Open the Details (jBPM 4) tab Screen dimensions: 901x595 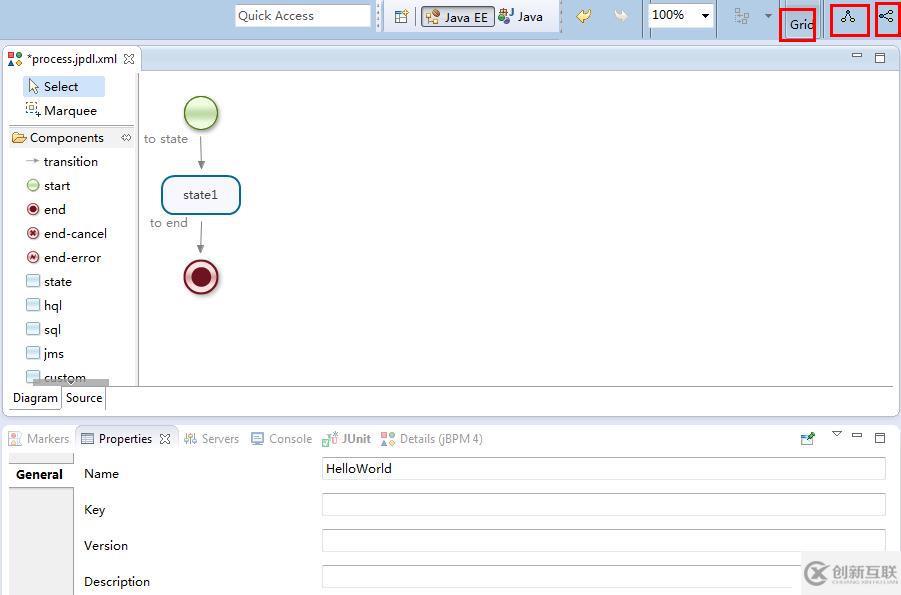432,439
